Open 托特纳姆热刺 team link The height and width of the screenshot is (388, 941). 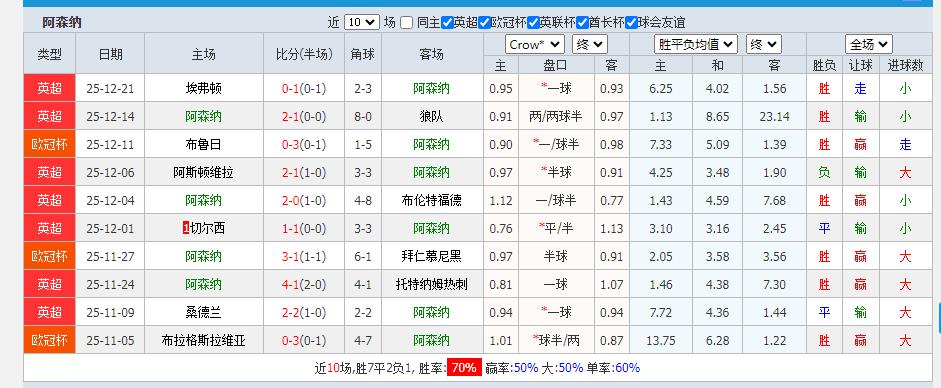[x=431, y=284]
